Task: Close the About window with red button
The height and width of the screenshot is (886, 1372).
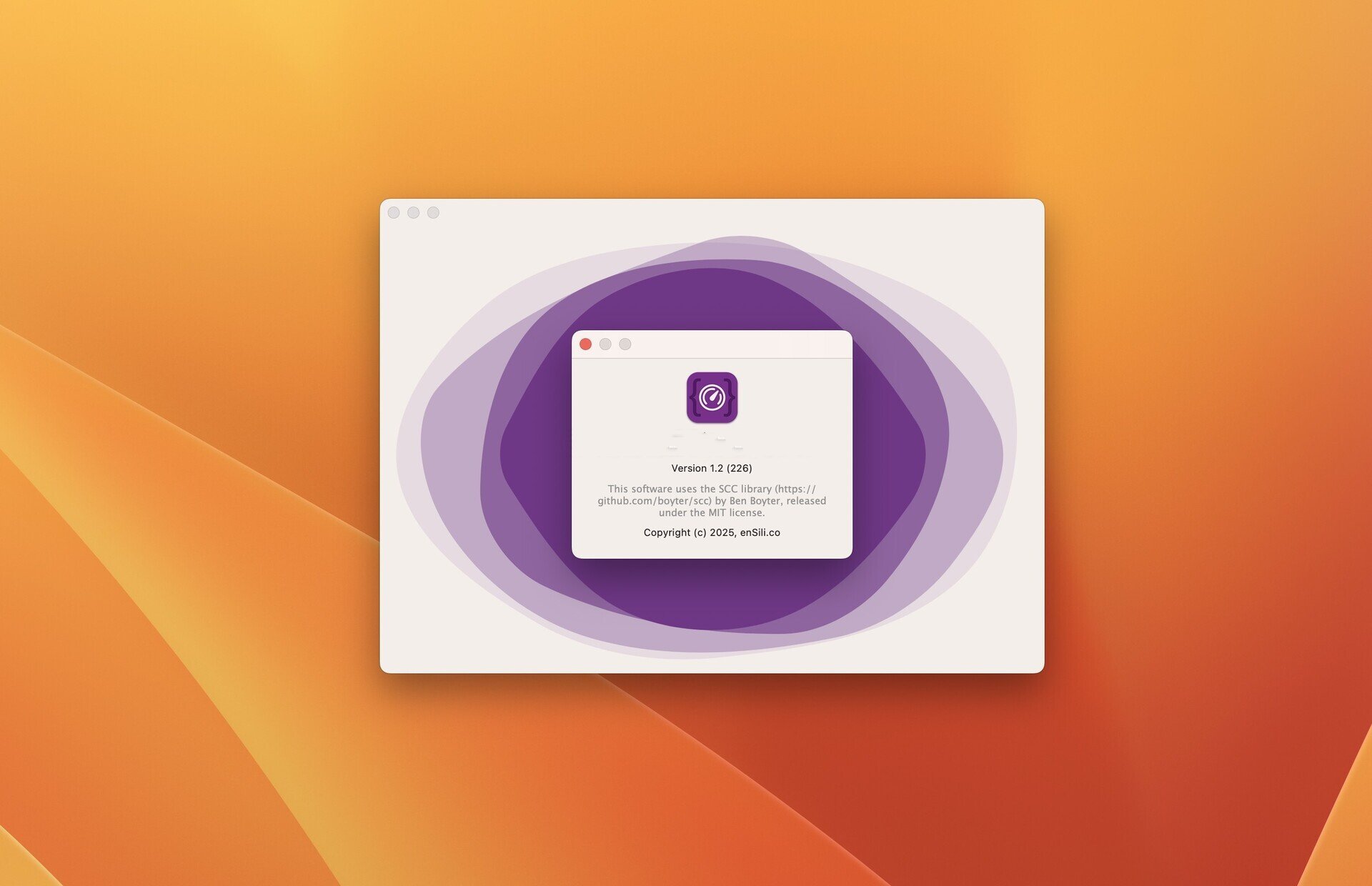Action: point(585,344)
